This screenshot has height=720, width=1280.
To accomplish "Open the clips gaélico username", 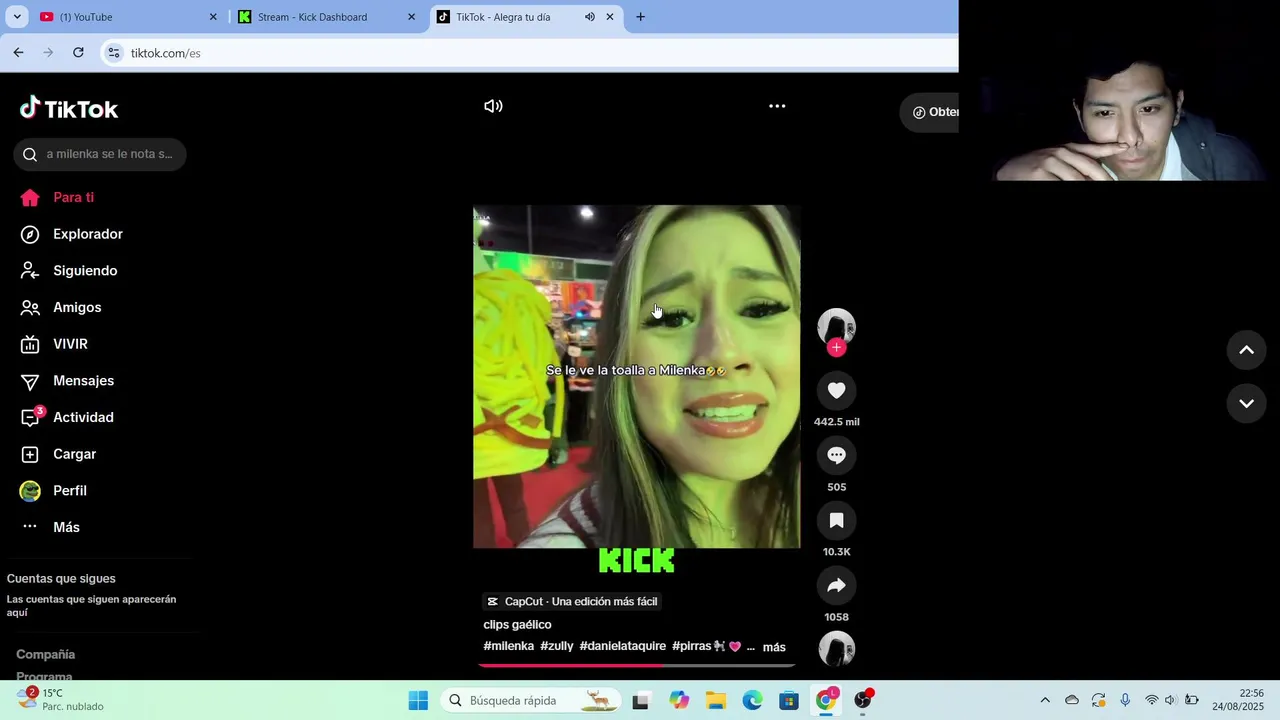I will 517,625.
